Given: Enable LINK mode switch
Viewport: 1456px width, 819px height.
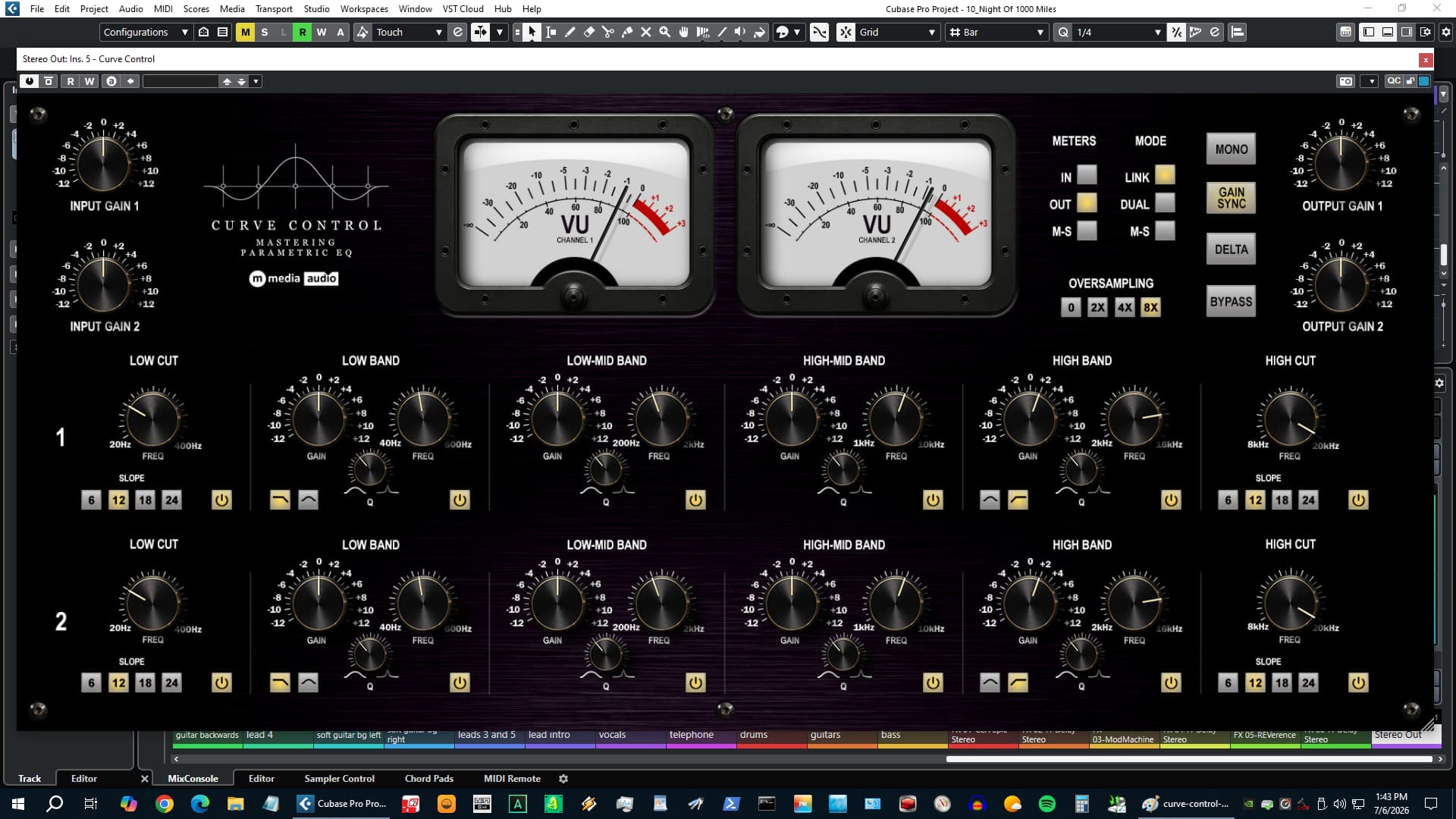Looking at the screenshot, I should click(x=1165, y=175).
